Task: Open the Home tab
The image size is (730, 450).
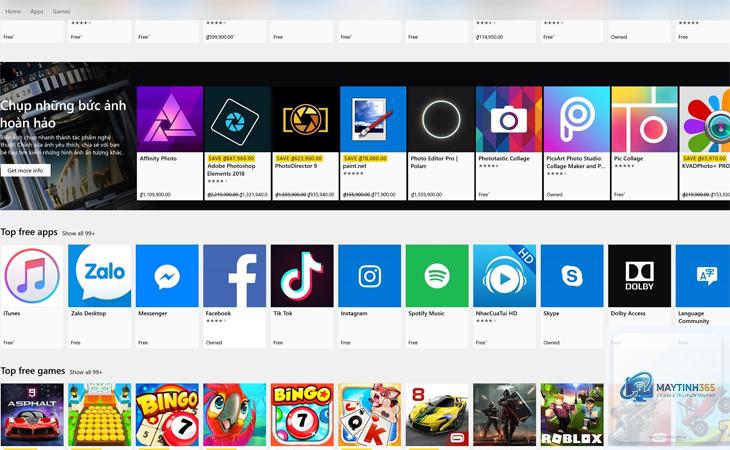Action: [13, 11]
